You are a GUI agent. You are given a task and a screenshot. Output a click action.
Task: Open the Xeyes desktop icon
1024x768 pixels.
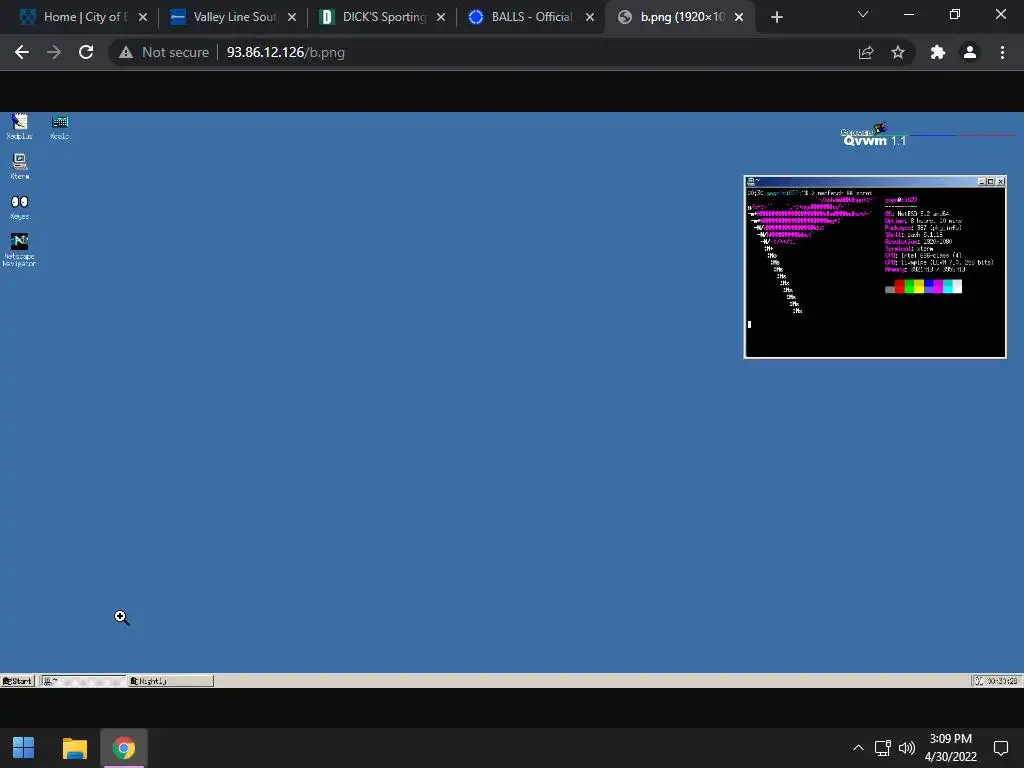point(20,206)
